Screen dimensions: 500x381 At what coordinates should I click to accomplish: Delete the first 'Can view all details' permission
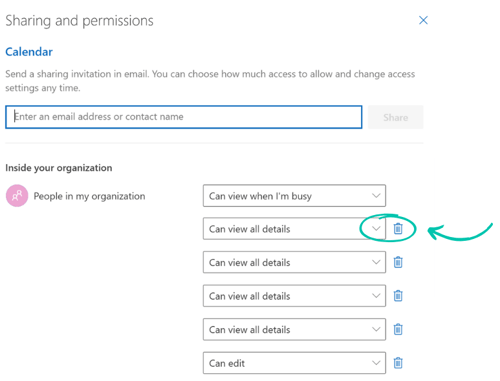pos(398,229)
